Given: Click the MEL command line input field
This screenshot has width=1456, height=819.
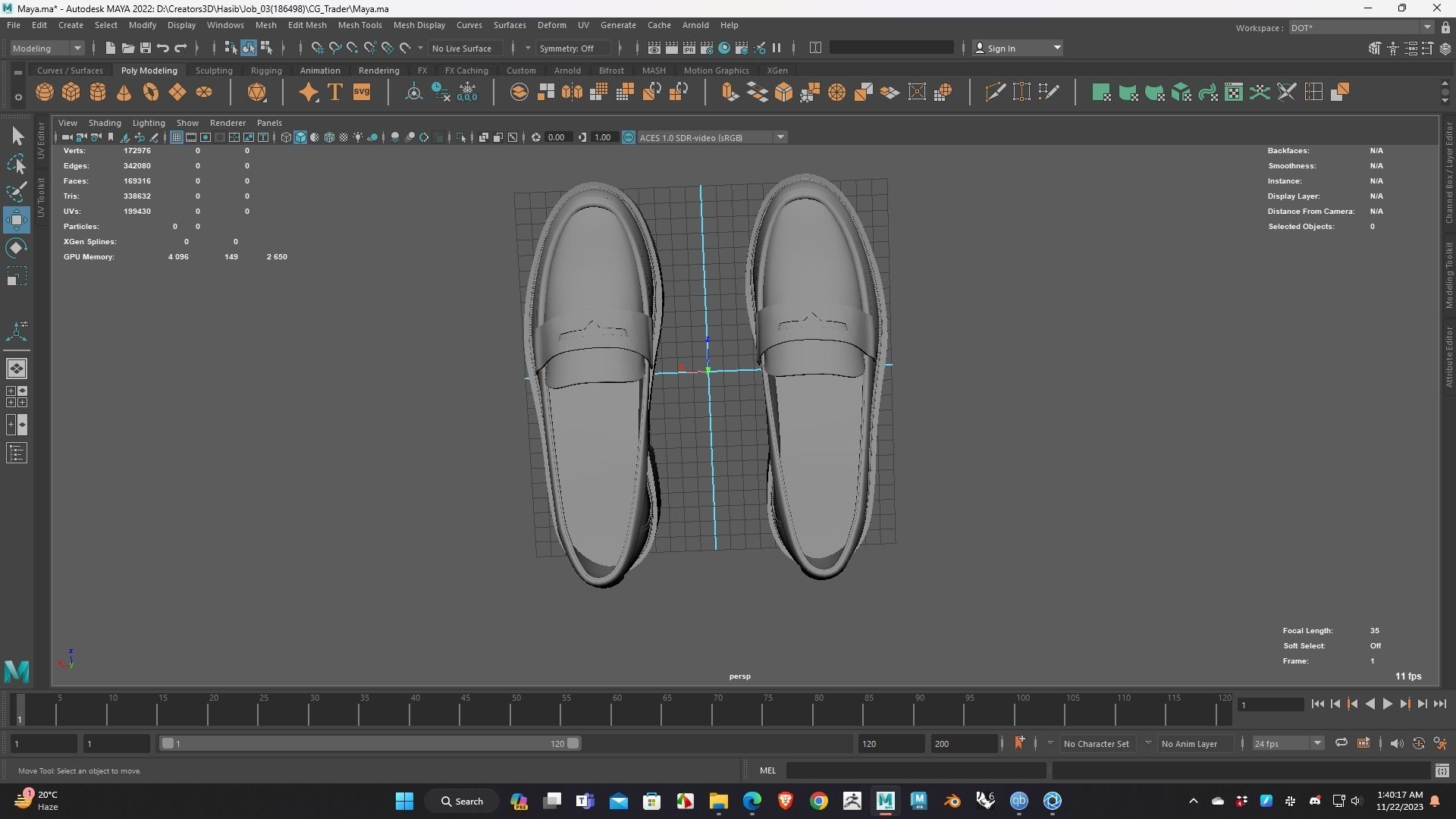Looking at the screenshot, I should pyautogui.click(x=916, y=770).
